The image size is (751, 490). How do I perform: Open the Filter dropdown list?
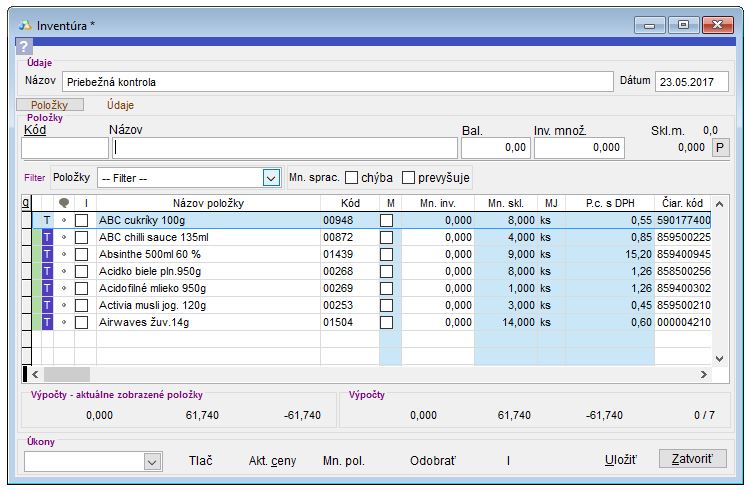(270, 178)
